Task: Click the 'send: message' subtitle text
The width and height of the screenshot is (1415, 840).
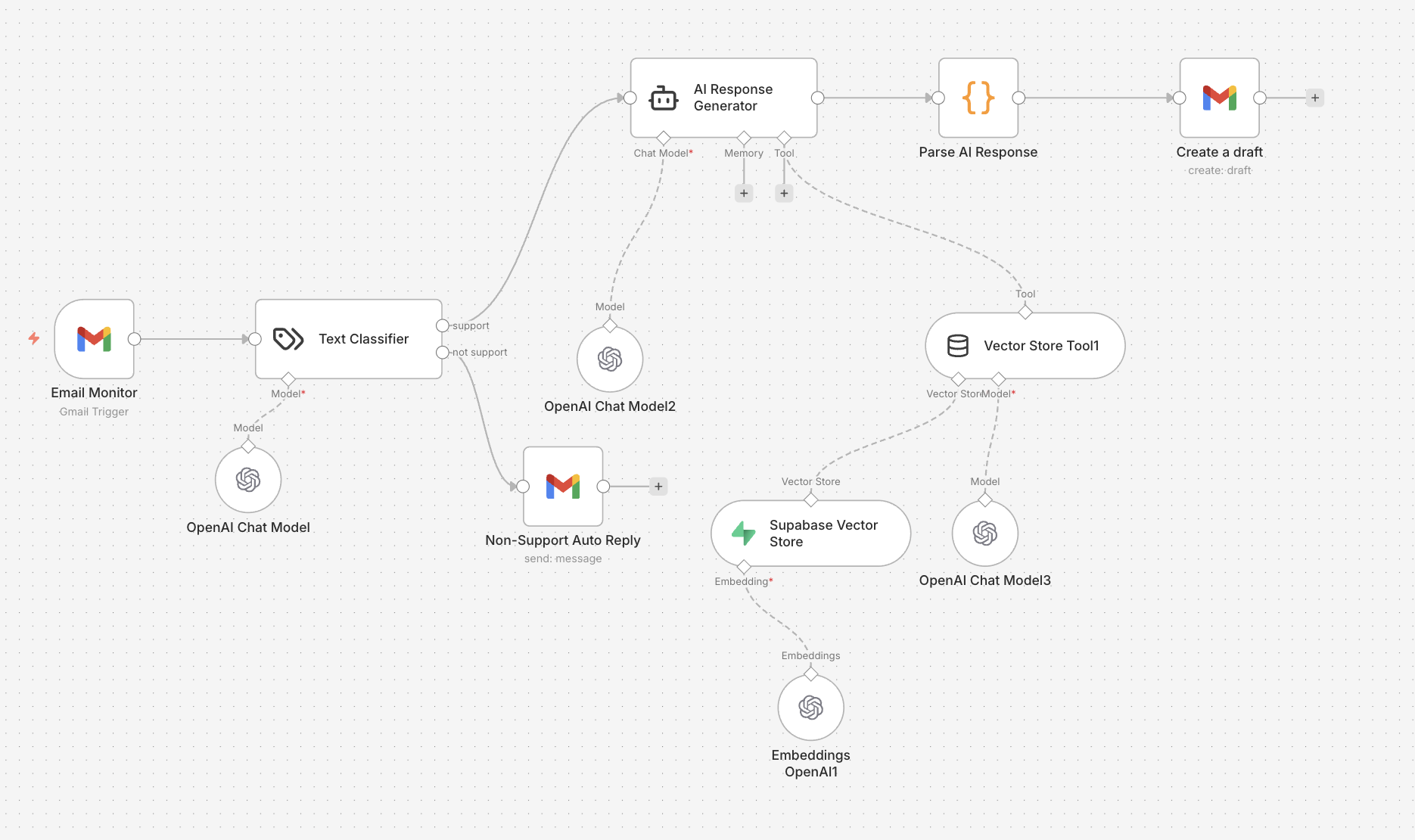Action: pos(563,558)
